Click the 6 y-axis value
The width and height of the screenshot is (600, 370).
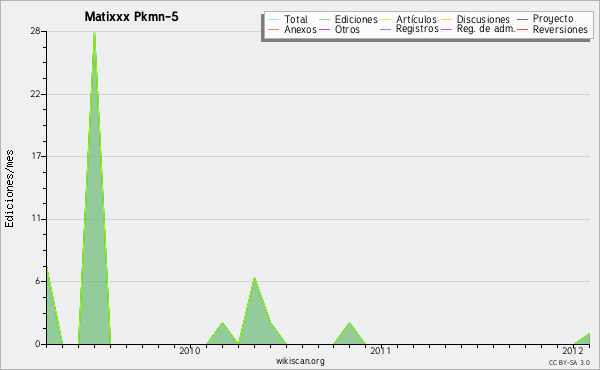(x=38, y=281)
